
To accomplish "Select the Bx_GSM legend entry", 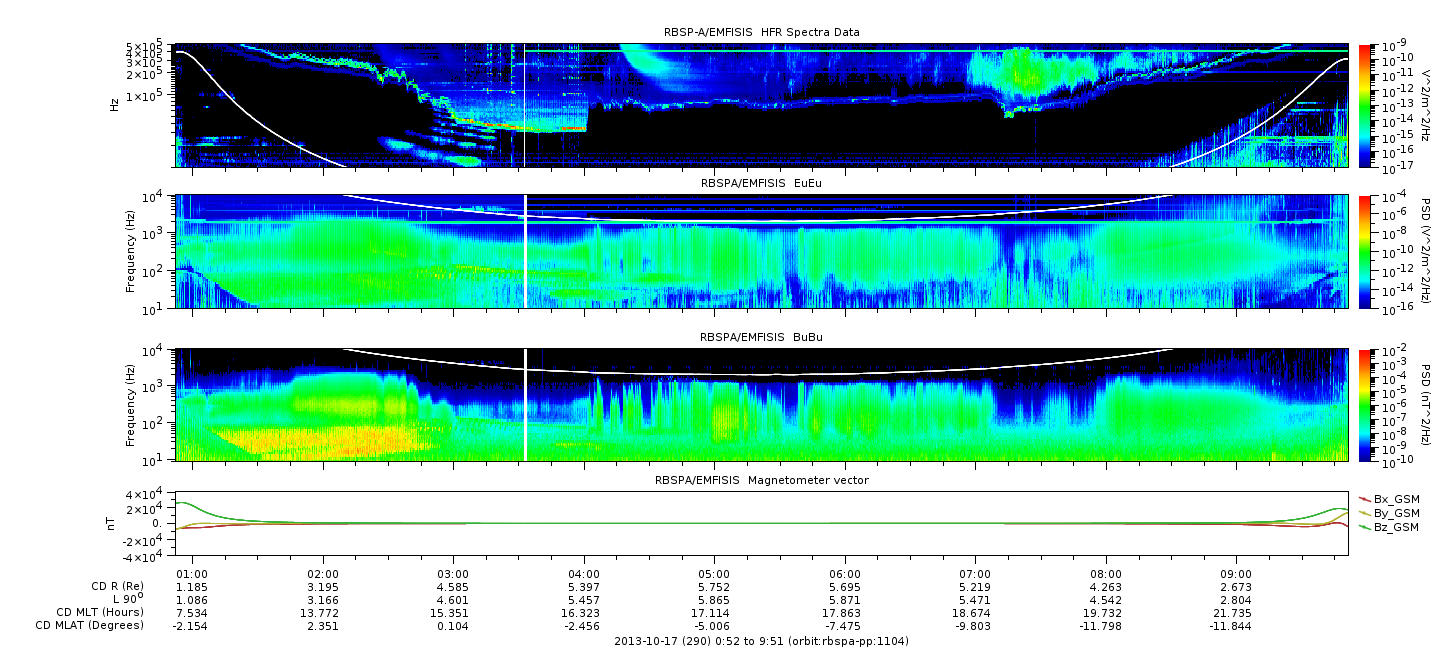I will pyautogui.click(x=1394, y=498).
